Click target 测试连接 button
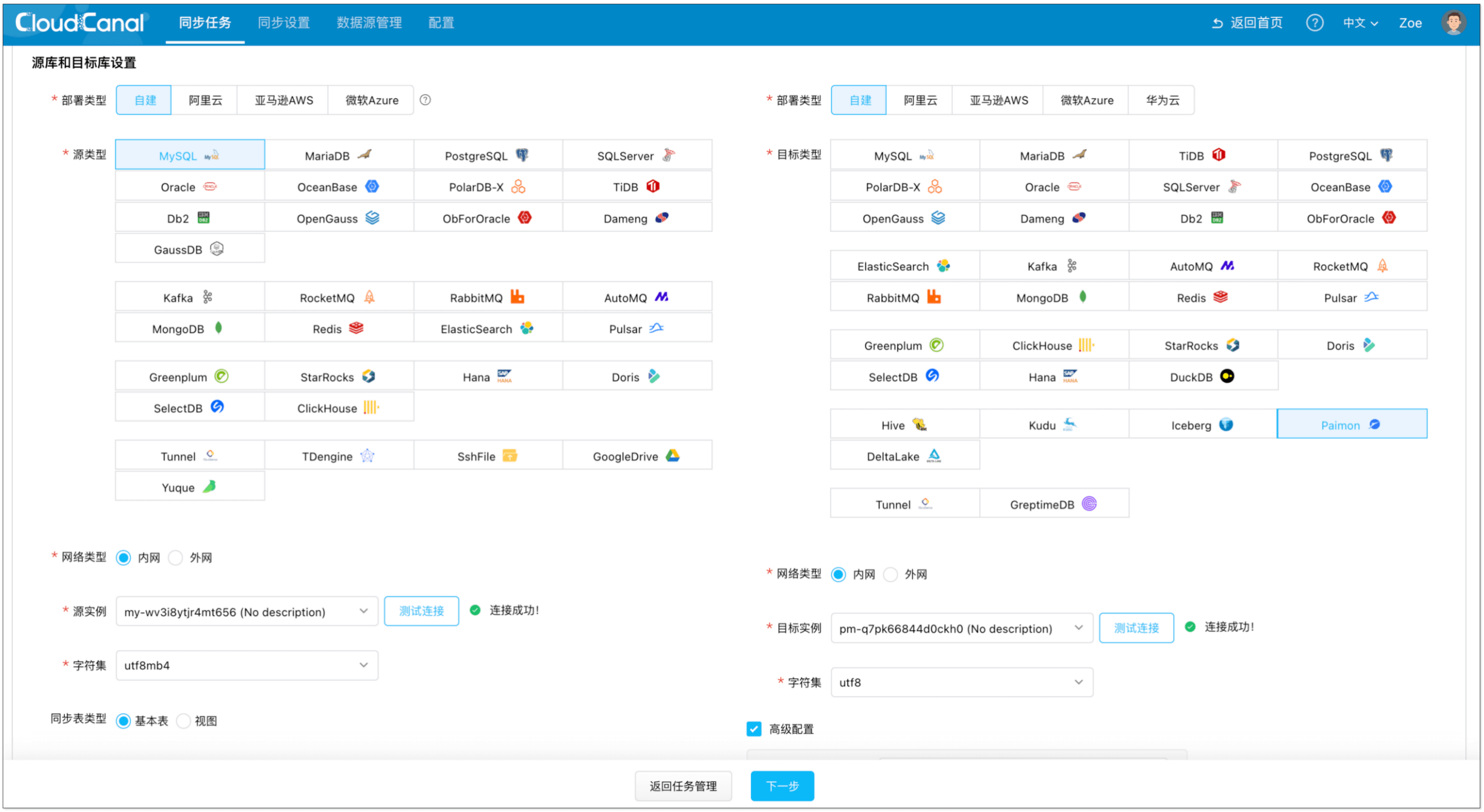The width and height of the screenshot is (1484, 812). click(x=1135, y=628)
